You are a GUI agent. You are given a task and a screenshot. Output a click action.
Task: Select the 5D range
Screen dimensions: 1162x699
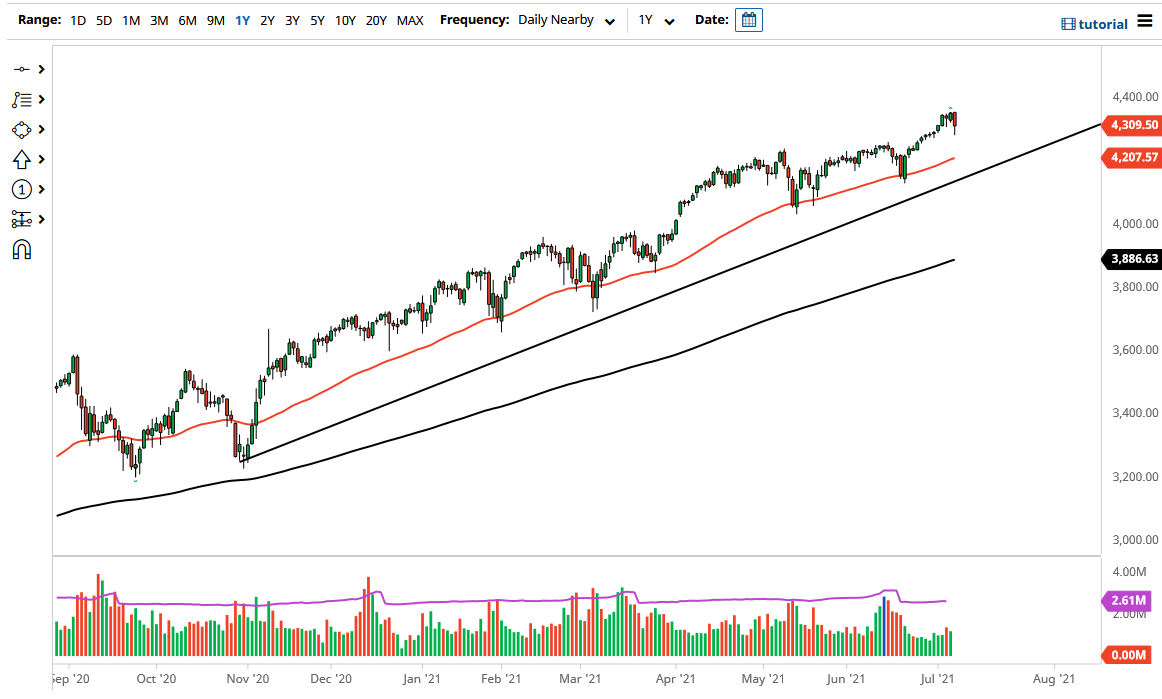(103, 19)
